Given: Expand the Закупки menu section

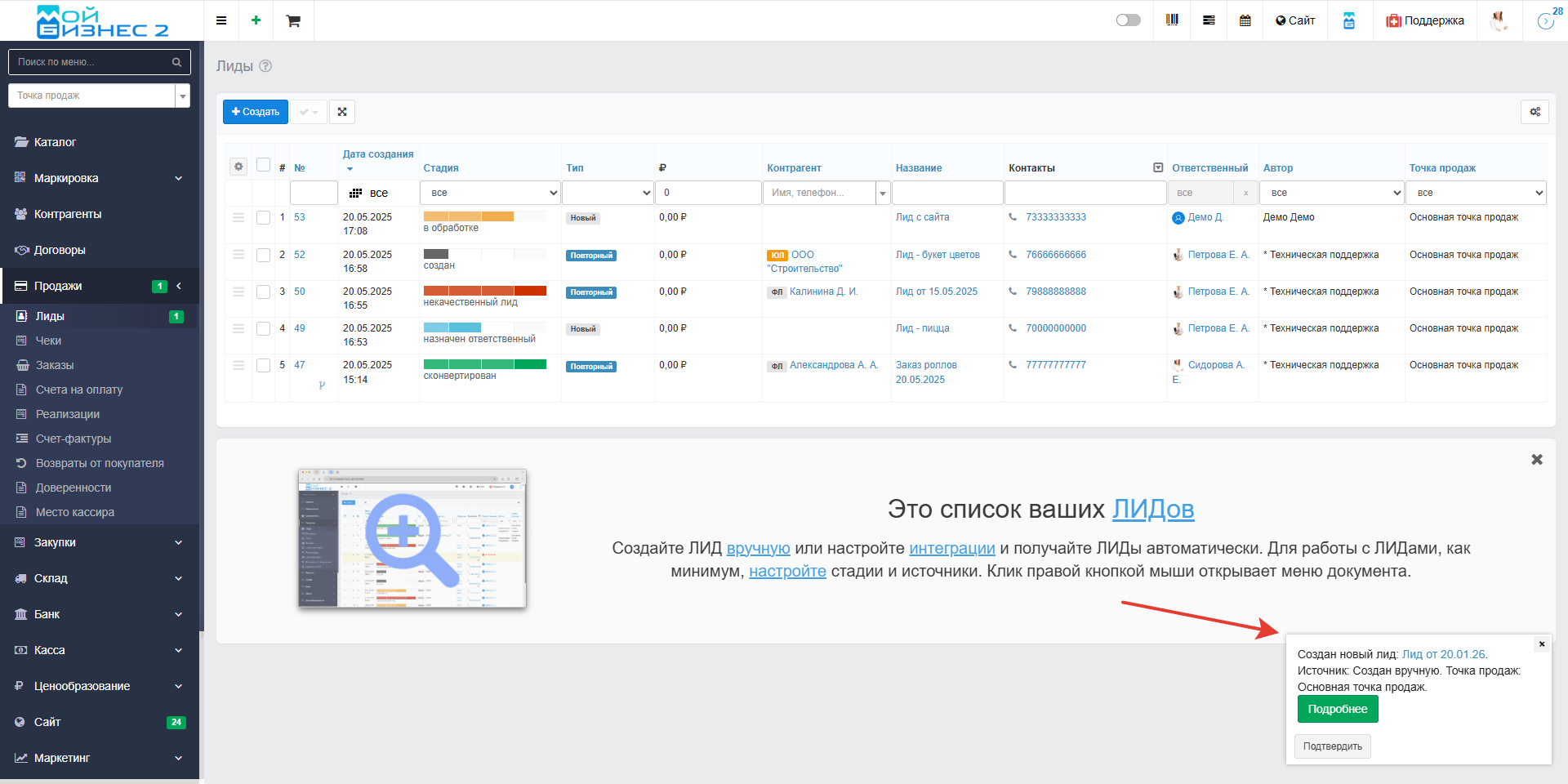Looking at the screenshot, I should coord(99,542).
